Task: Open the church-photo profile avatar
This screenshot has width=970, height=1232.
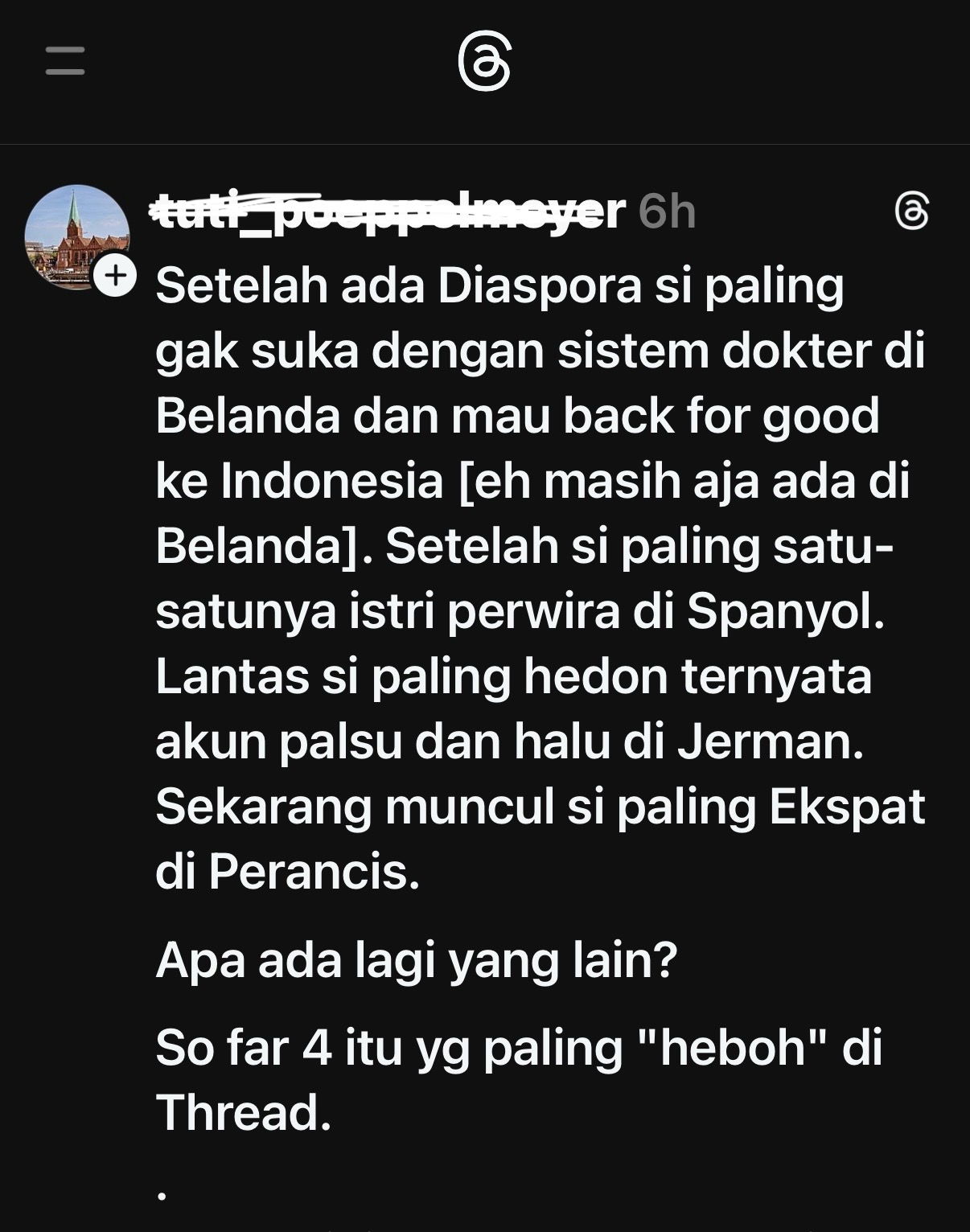Action: coord(77,237)
